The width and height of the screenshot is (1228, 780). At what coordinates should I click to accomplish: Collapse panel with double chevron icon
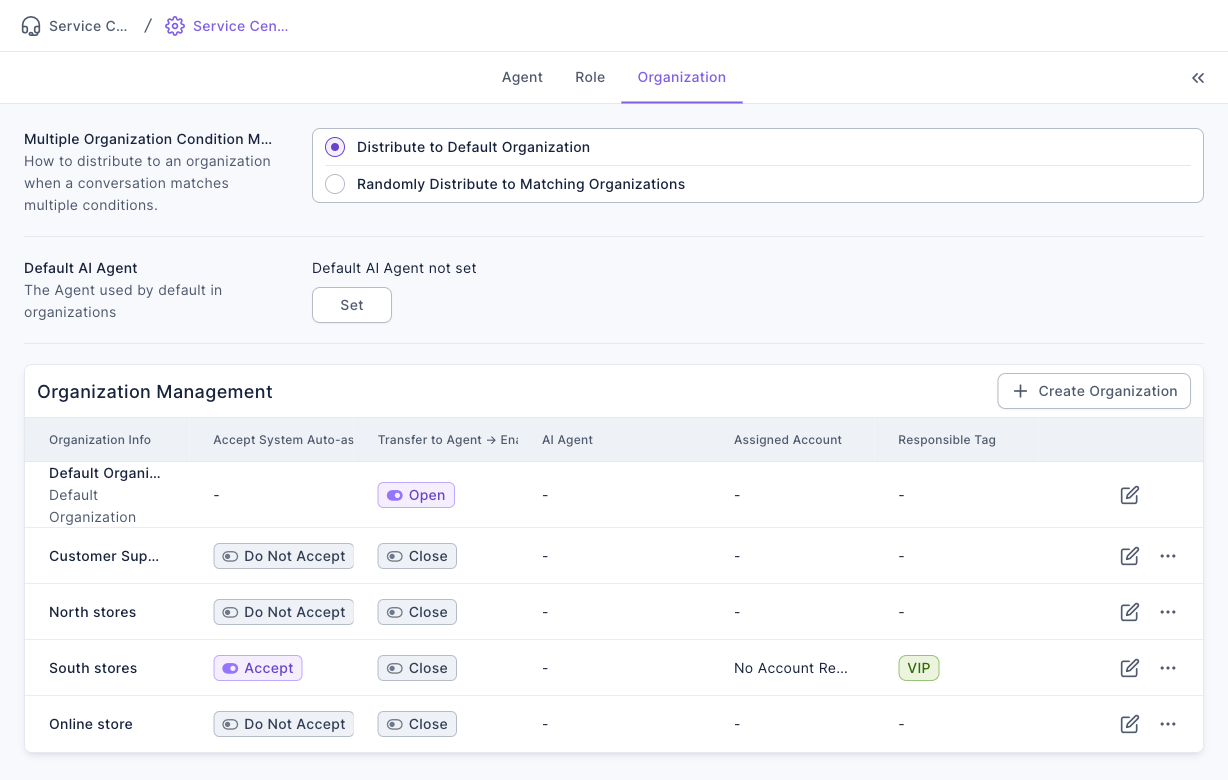(x=1198, y=78)
